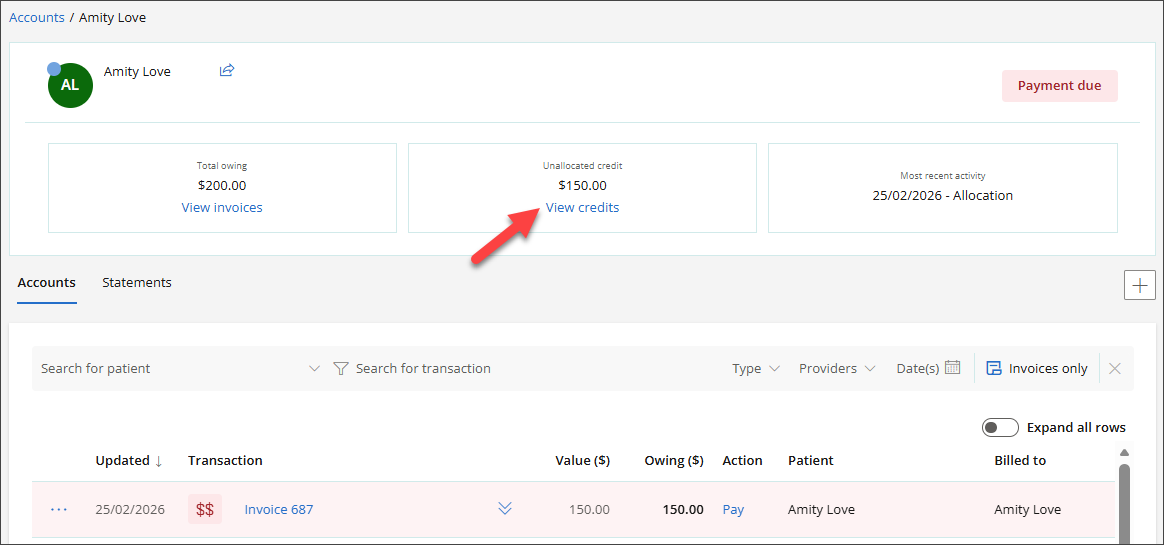Viewport: 1164px width, 545px height.
Task: Expand the Search for patient dropdown
Action: click(x=314, y=368)
